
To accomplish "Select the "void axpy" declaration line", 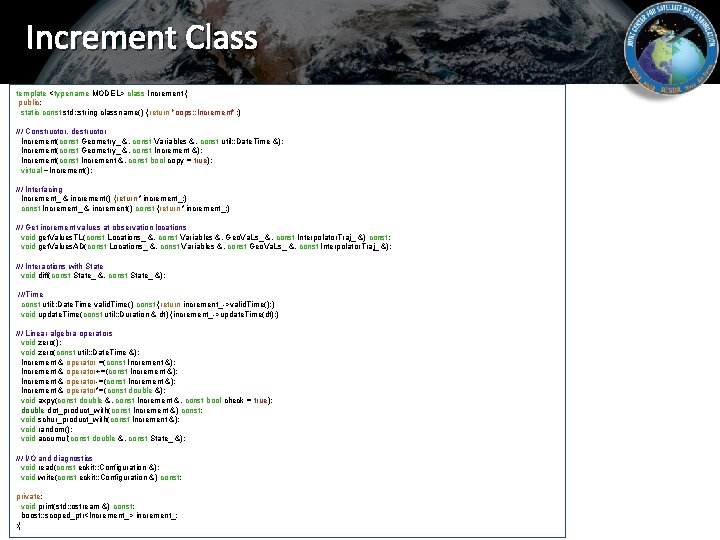I will pos(146,400).
